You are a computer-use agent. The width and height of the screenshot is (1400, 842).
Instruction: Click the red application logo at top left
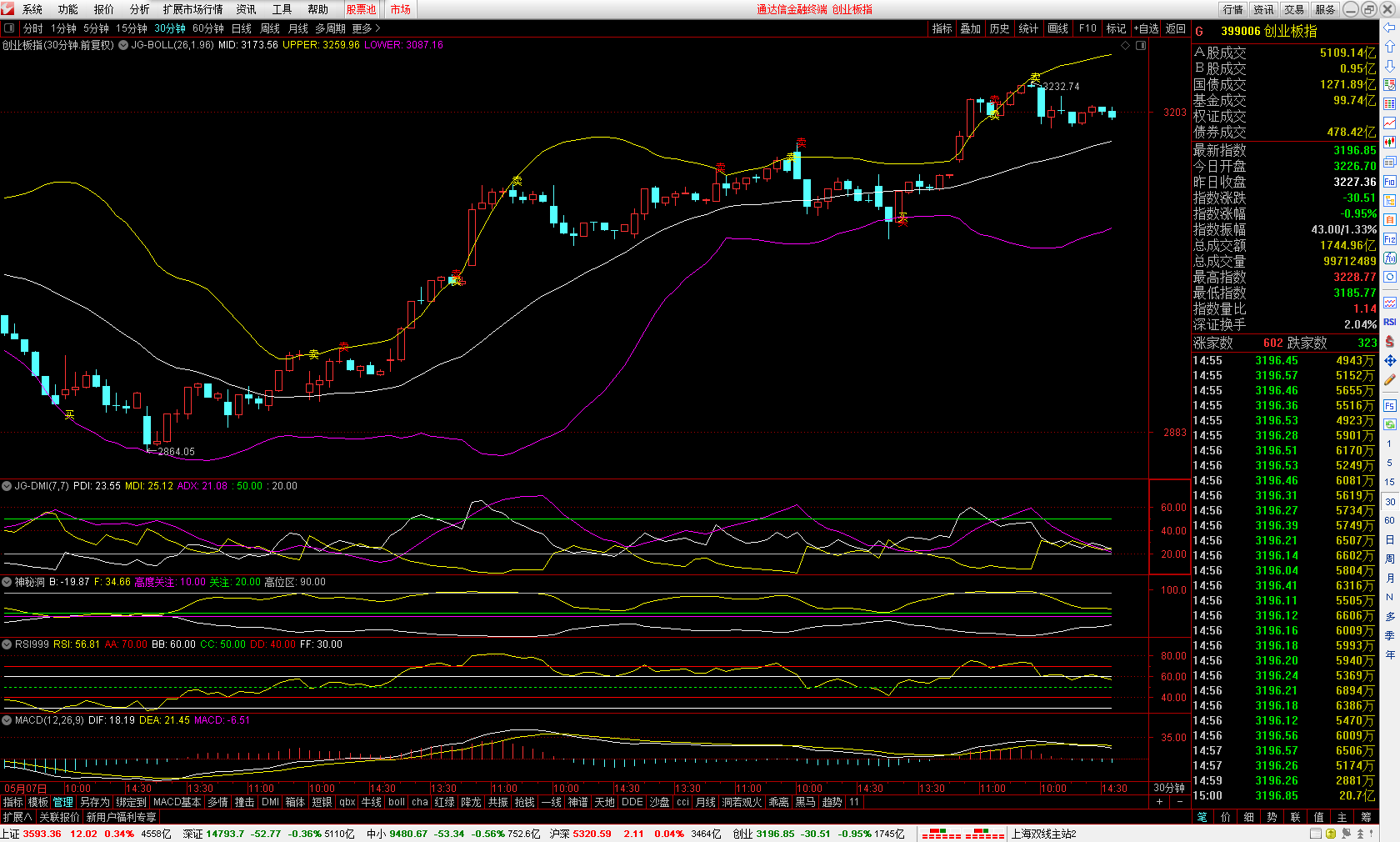7,9
